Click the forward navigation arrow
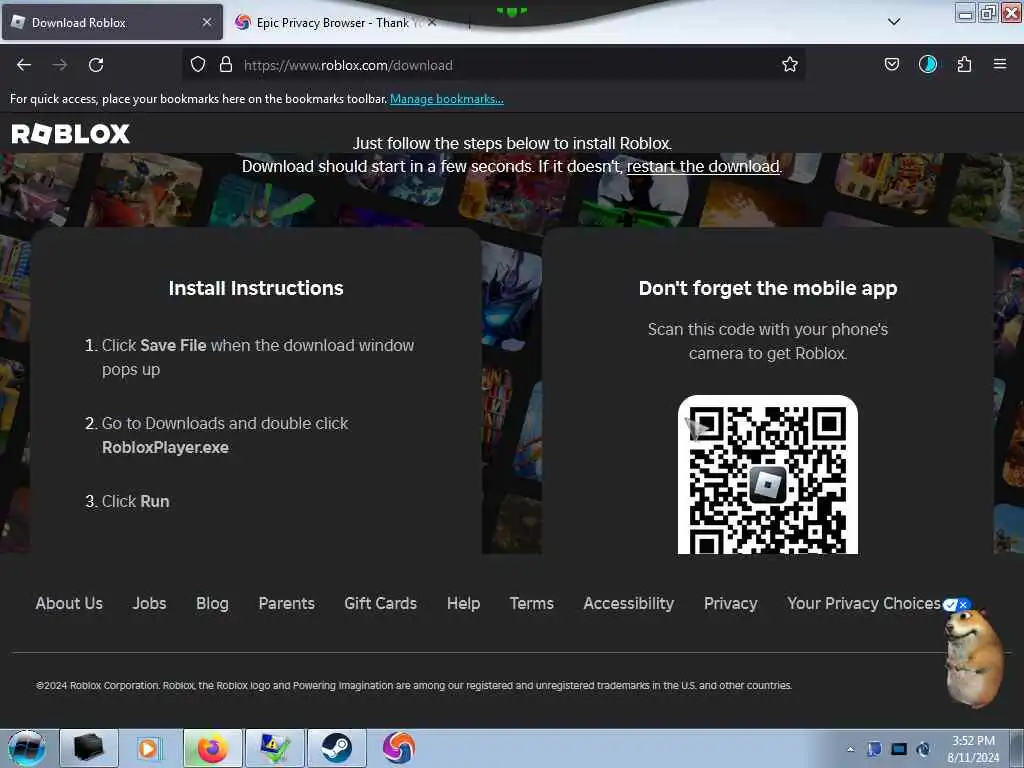The width and height of the screenshot is (1024, 768). (60, 65)
